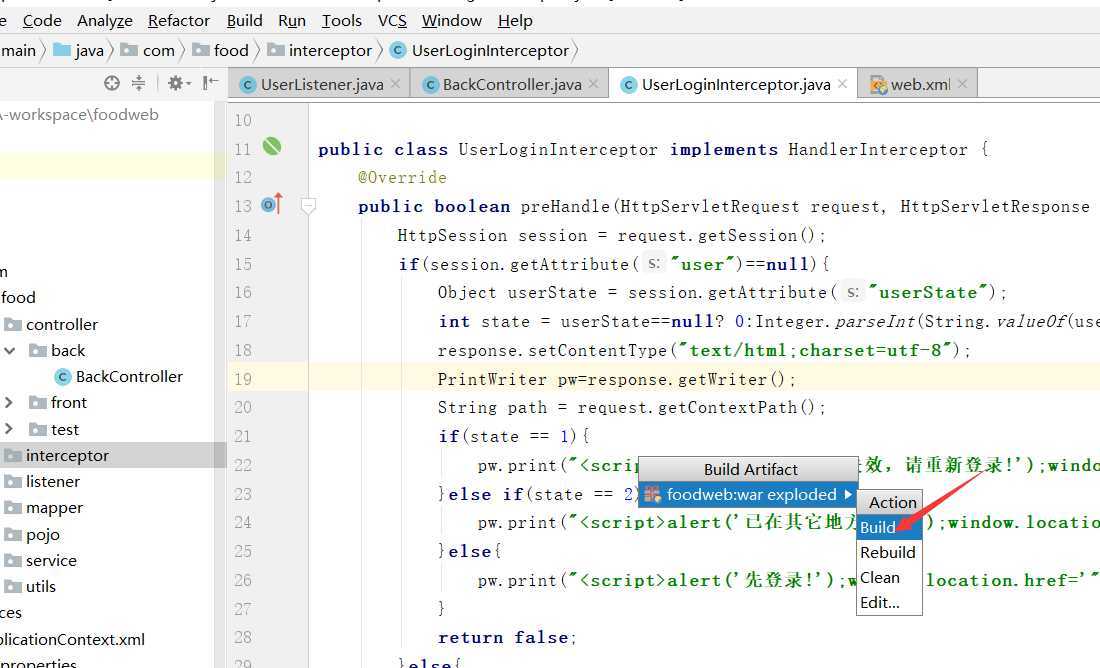Click the UserListener.java class file icon
The image size is (1100, 668).
pos(247,85)
